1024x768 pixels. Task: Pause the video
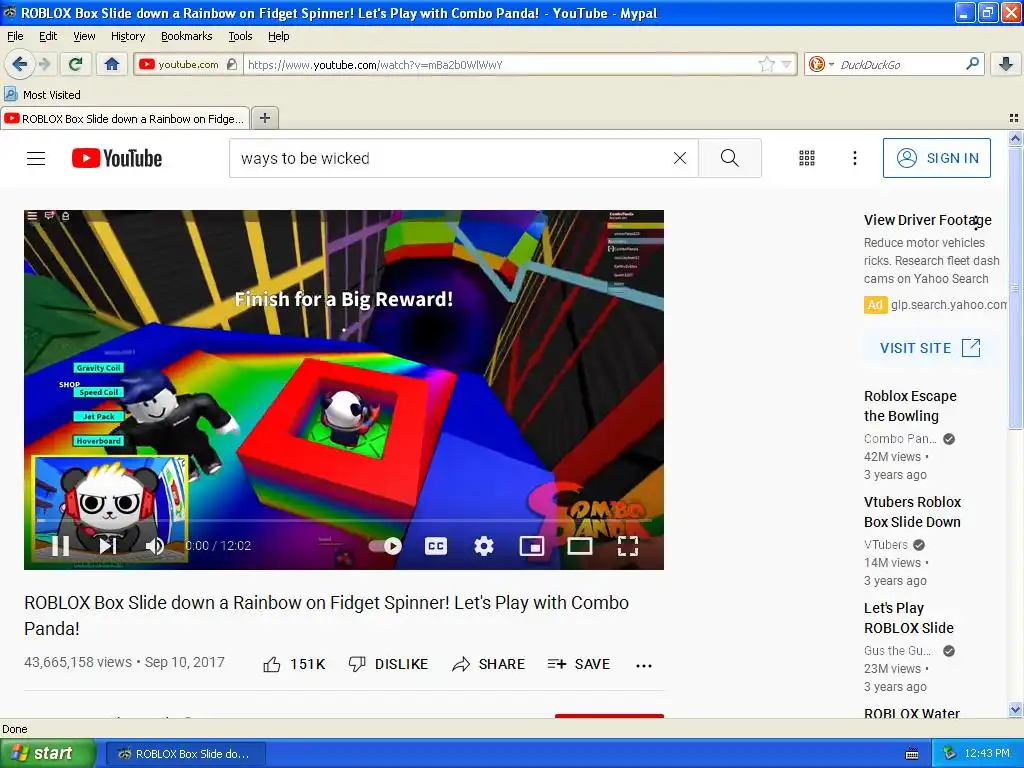tap(60, 545)
